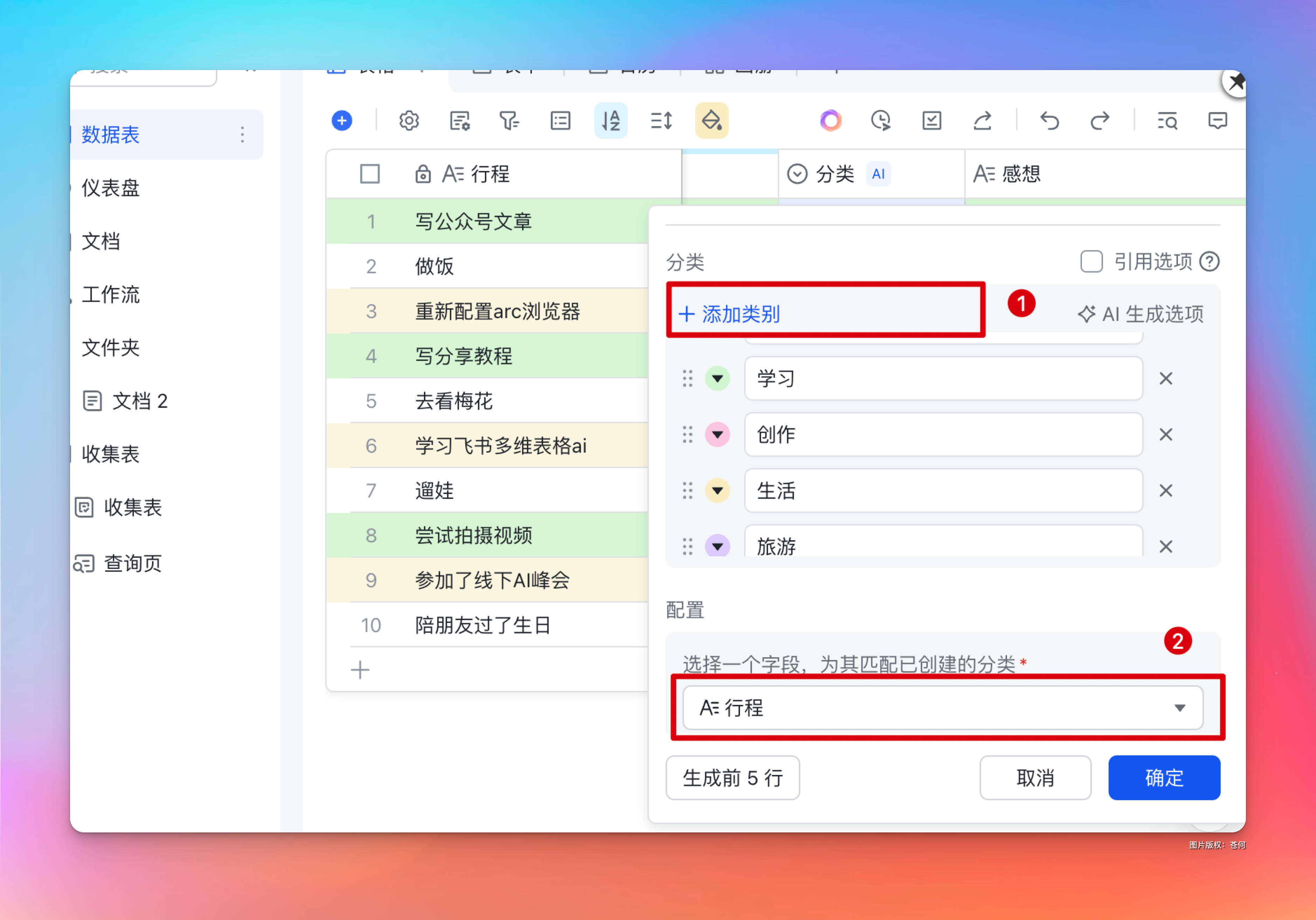
Task: Click the row height toolbar icon
Action: (661, 121)
